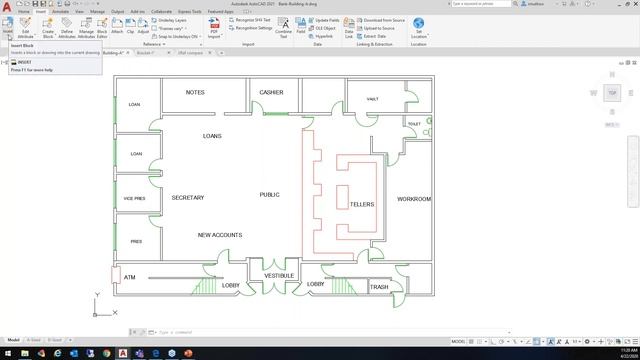640x360 pixels.
Task: Click the Plot printer icon in quick access toolbar
Action: point(67,4)
